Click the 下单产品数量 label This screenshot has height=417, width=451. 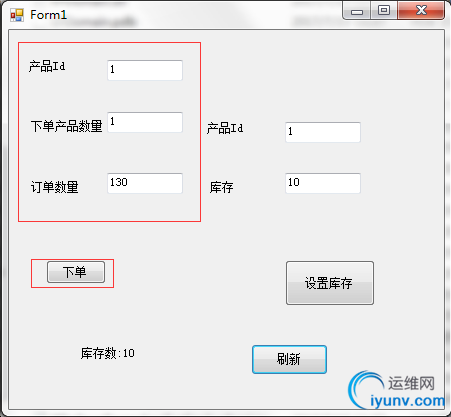click(66, 126)
